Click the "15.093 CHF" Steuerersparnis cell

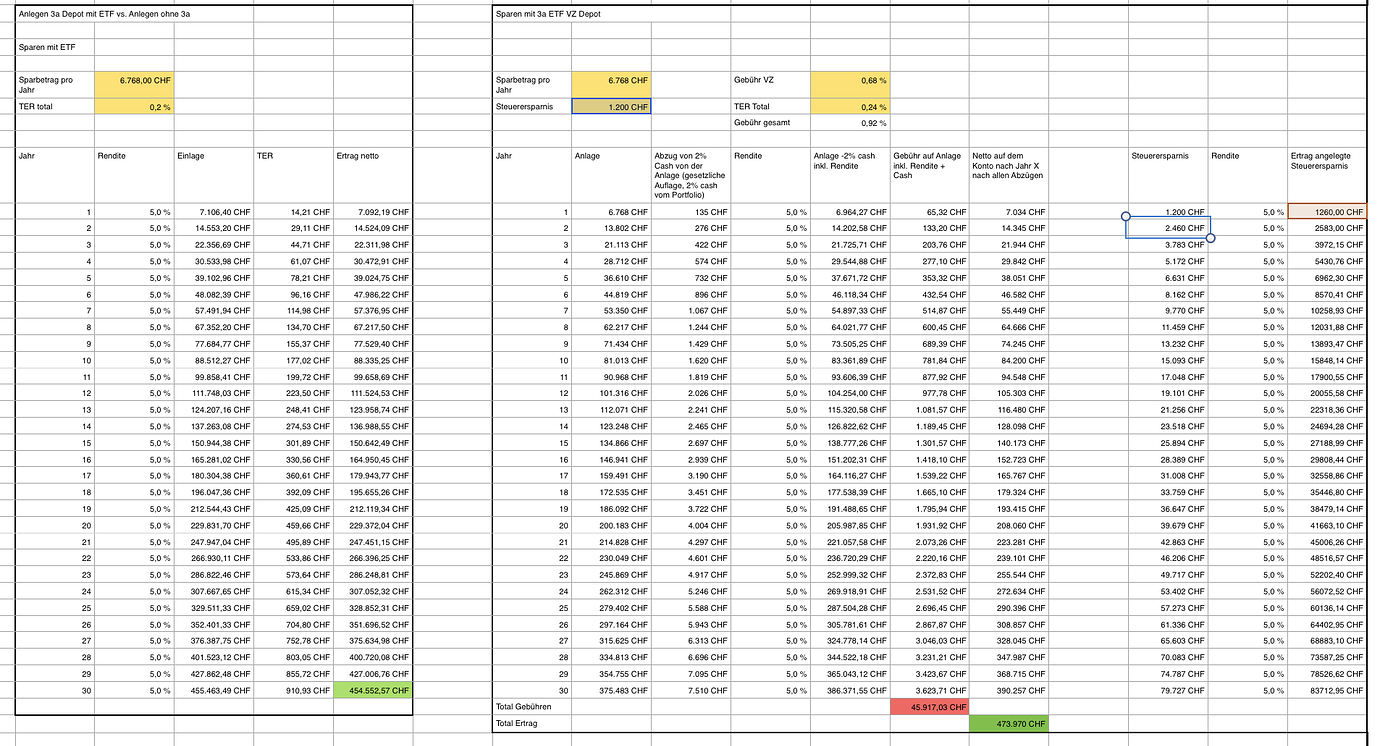pyautogui.click(x=1168, y=360)
